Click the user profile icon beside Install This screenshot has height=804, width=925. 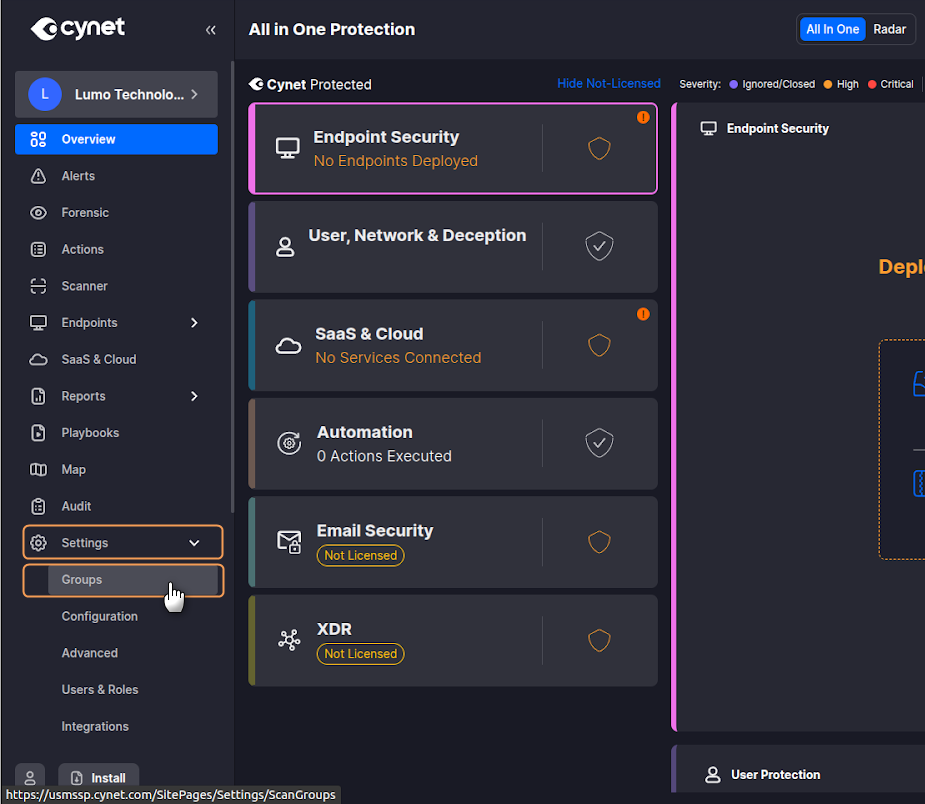point(30,777)
